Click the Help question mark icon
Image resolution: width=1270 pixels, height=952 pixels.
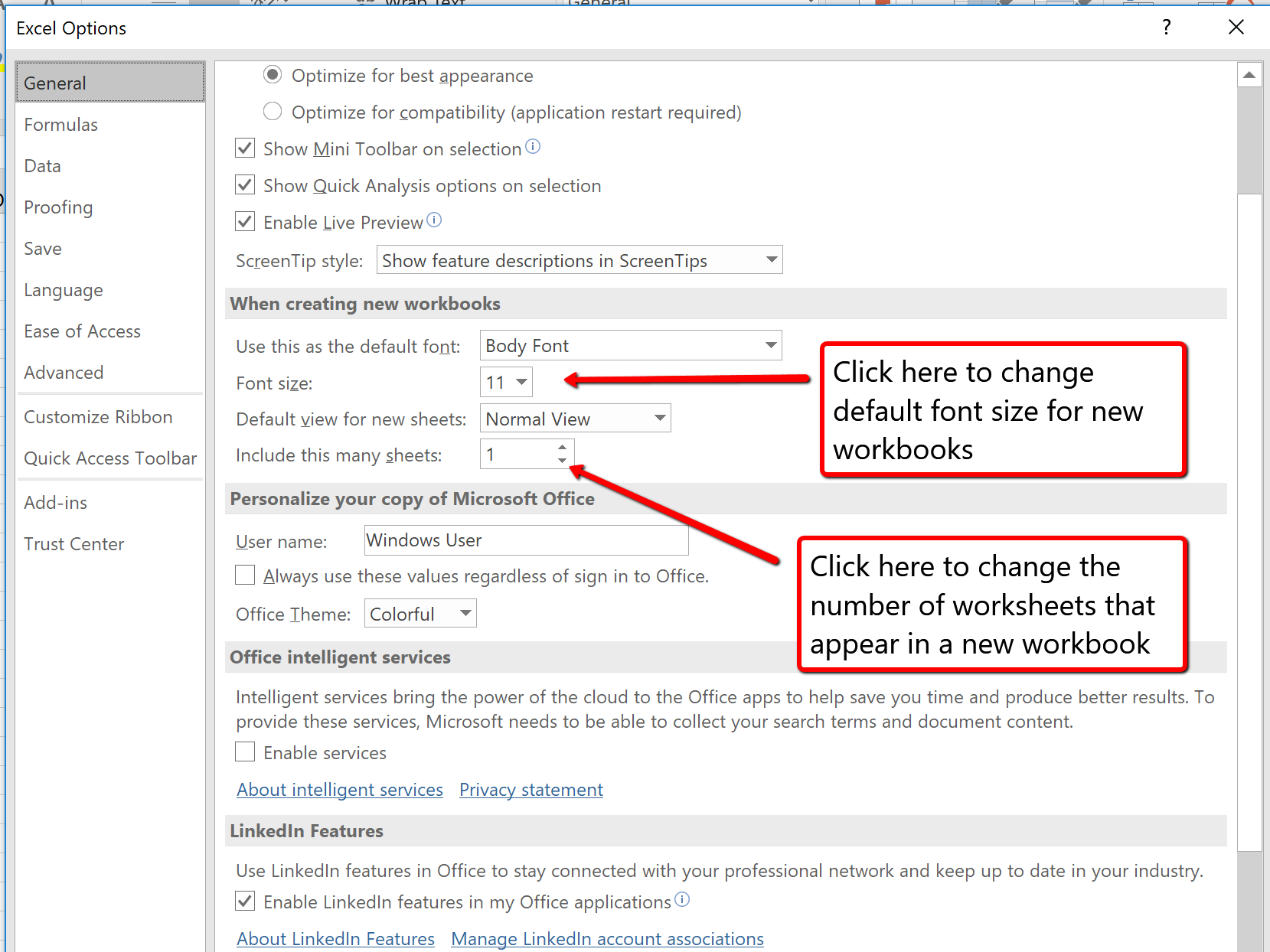coord(1166,28)
